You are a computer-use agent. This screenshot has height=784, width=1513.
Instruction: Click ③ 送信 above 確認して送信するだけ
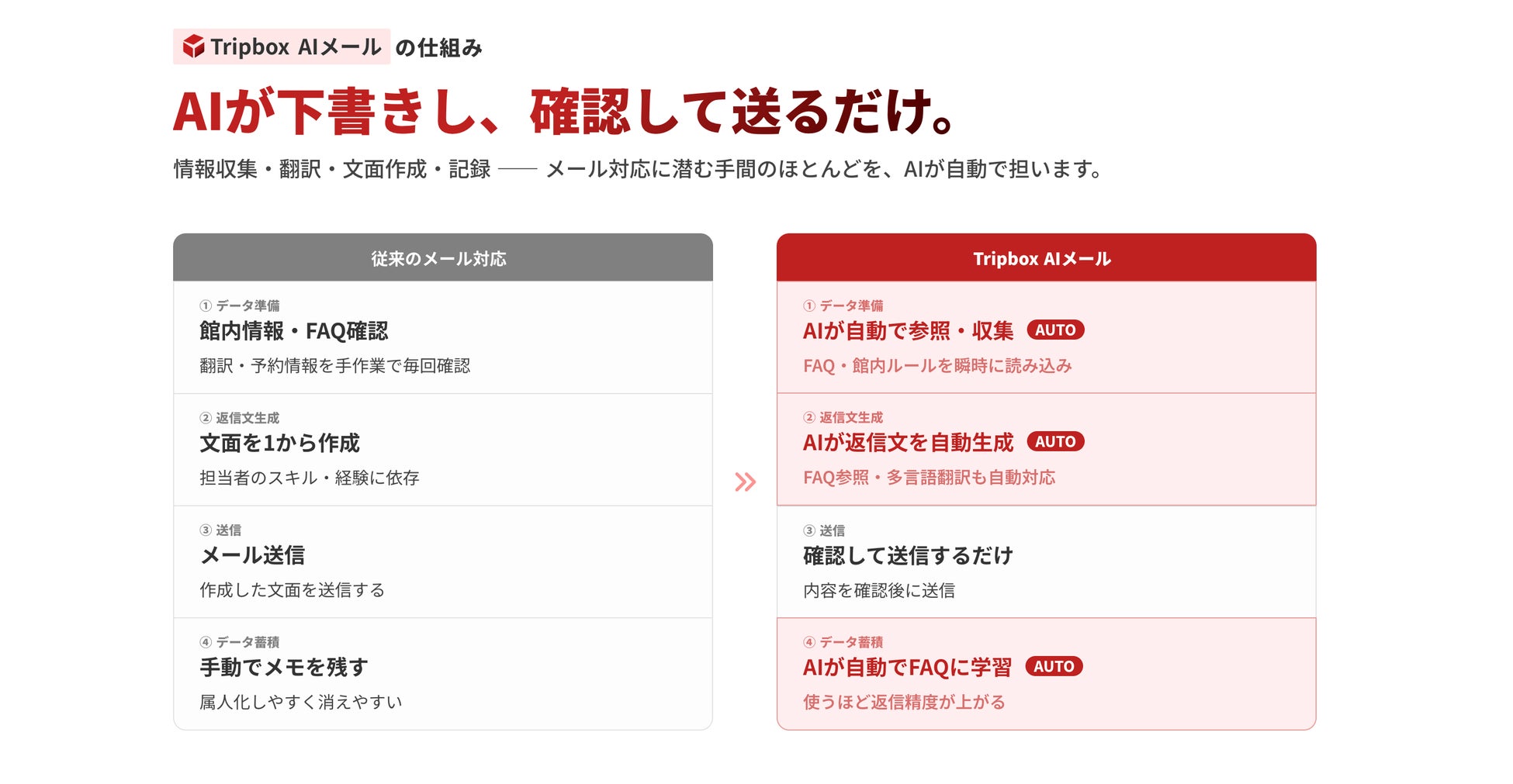coord(824,530)
